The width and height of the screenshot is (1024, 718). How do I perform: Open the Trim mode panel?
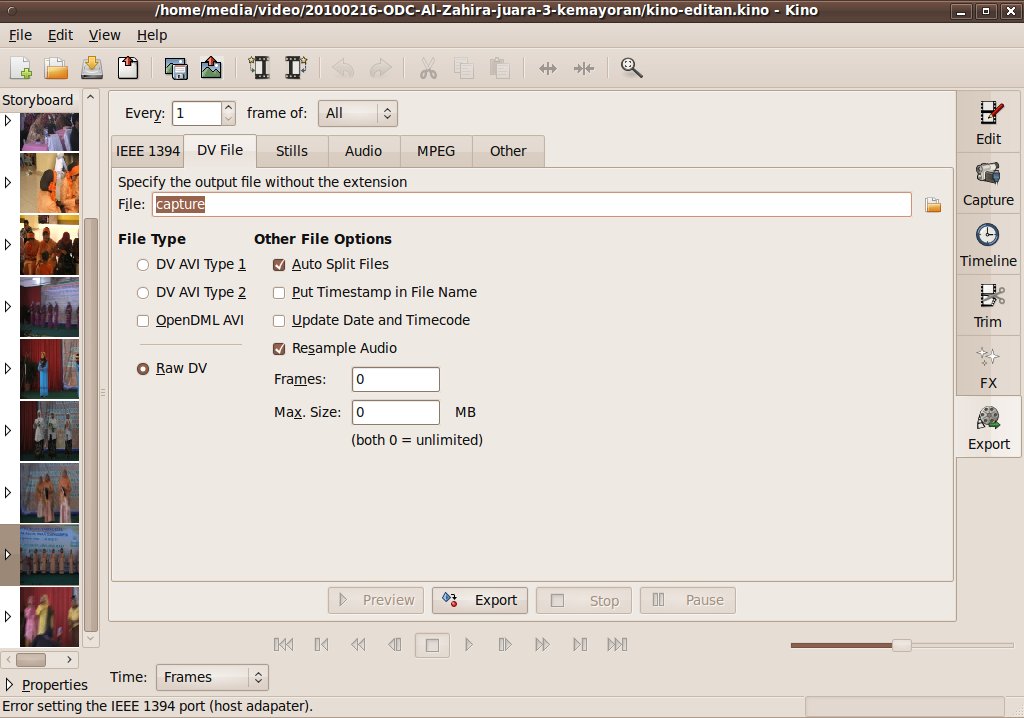(x=988, y=306)
